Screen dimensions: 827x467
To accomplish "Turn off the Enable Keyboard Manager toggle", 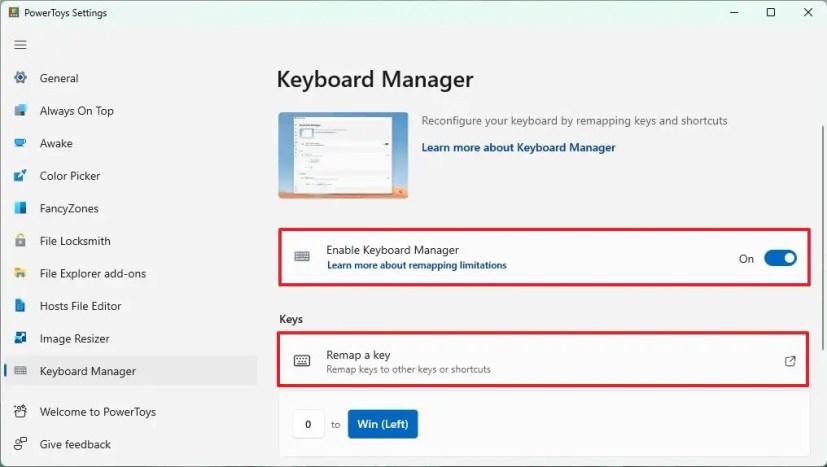I will coord(781,258).
